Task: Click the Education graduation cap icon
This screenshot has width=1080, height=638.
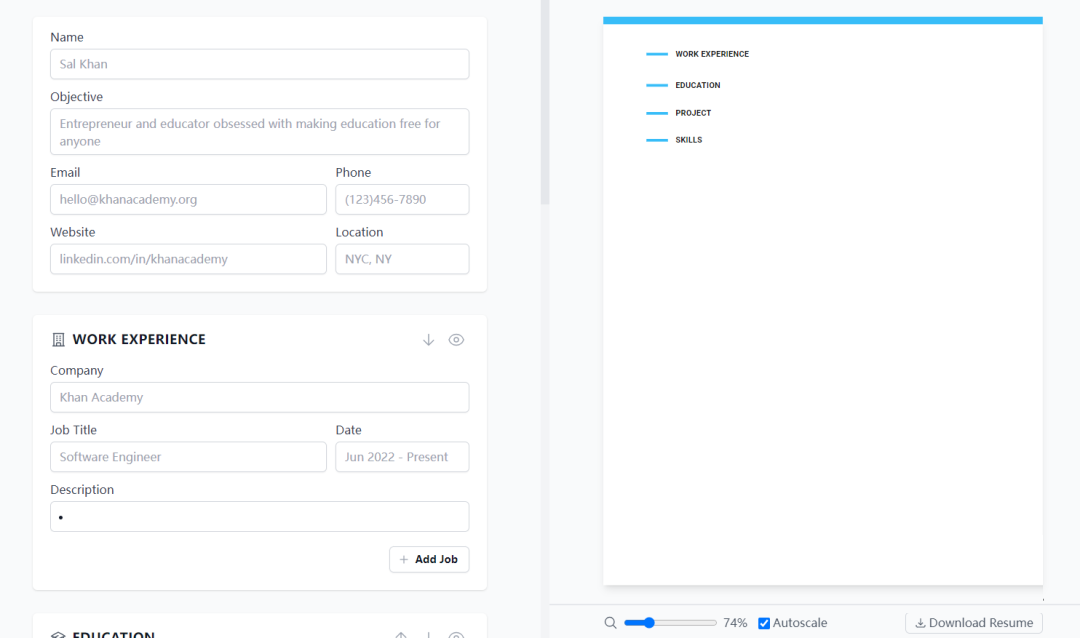Action: tap(58, 635)
